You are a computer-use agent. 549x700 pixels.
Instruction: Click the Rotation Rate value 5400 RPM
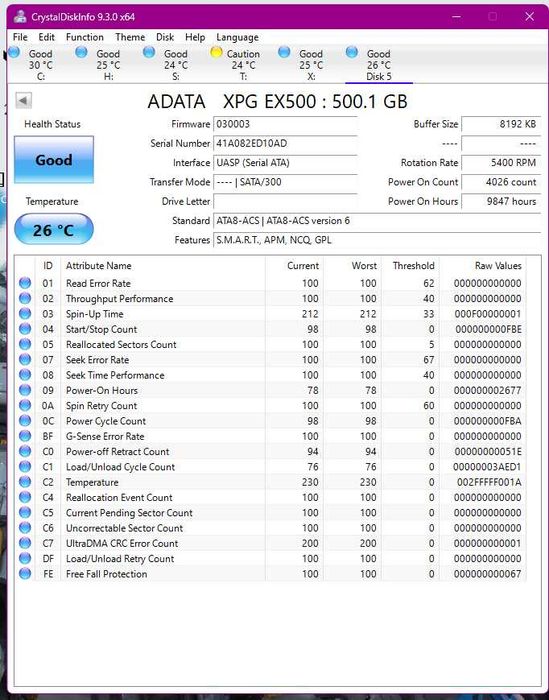pos(501,162)
